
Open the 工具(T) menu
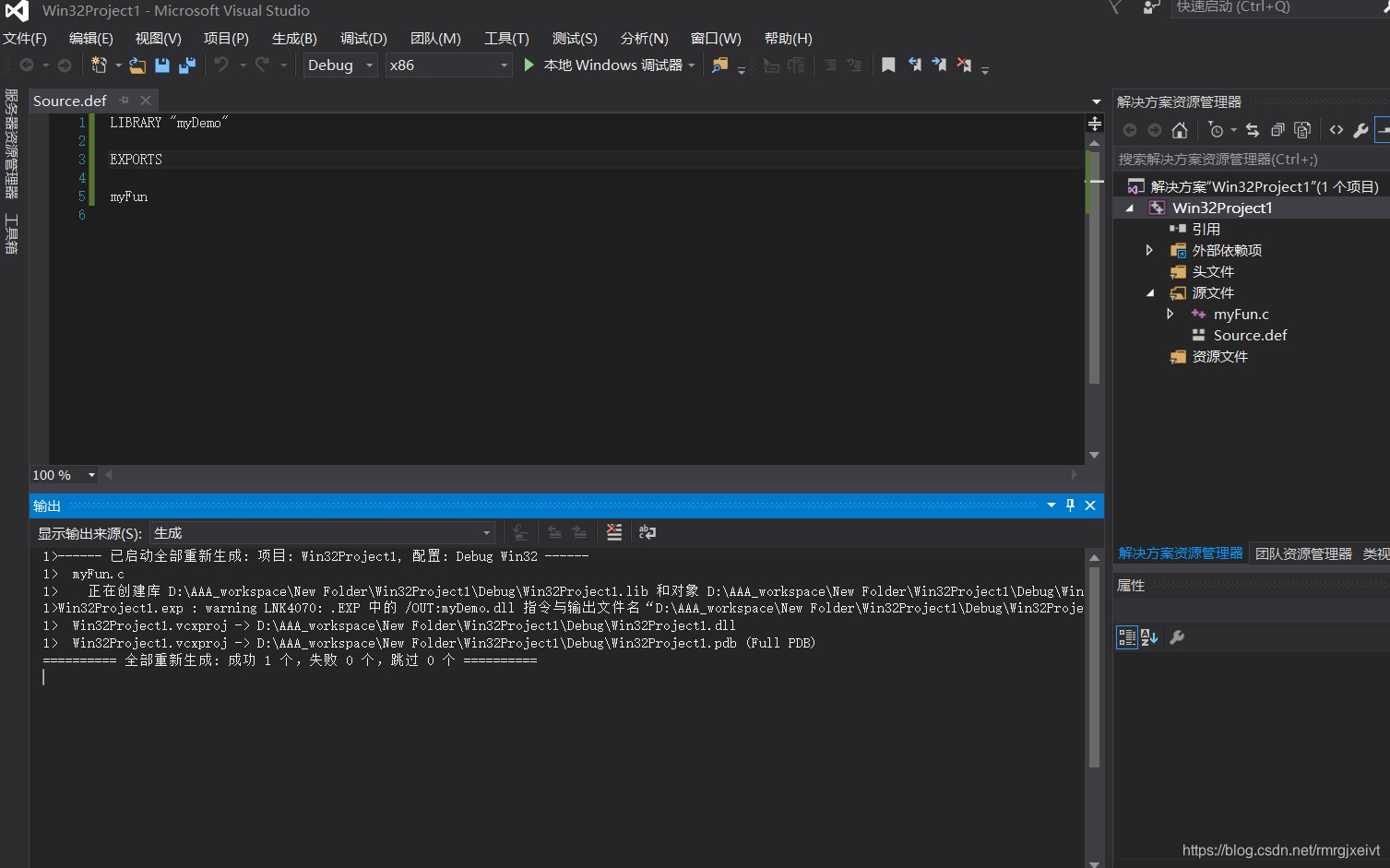[507, 39]
